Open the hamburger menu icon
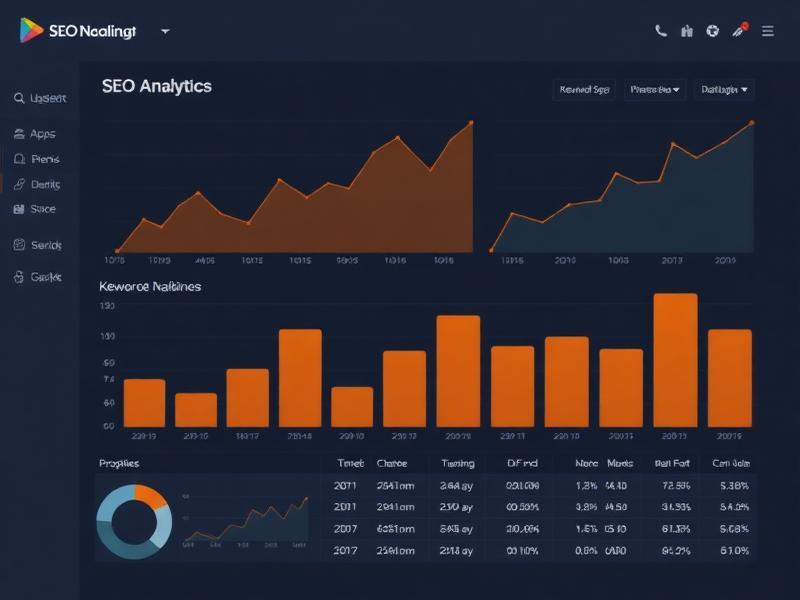 (x=768, y=31)
